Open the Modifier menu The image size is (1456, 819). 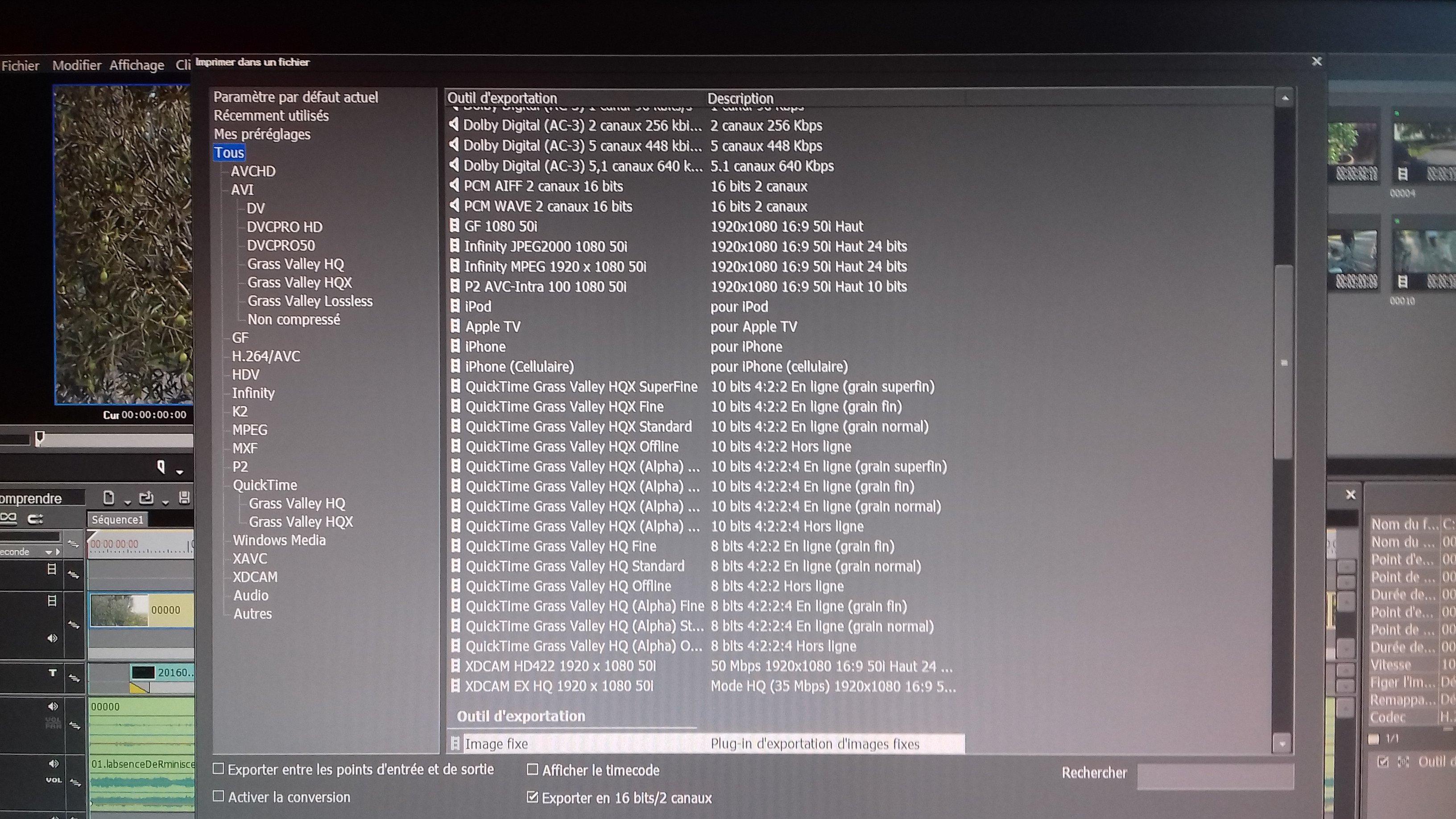click(x=76, y=66)
